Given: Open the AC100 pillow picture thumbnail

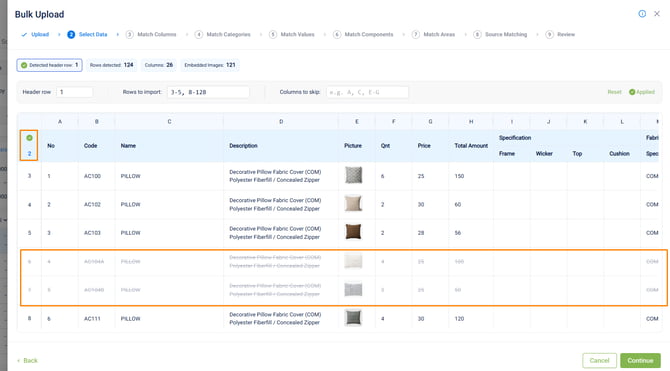Looking at the screenshot, I should (353, 175).
